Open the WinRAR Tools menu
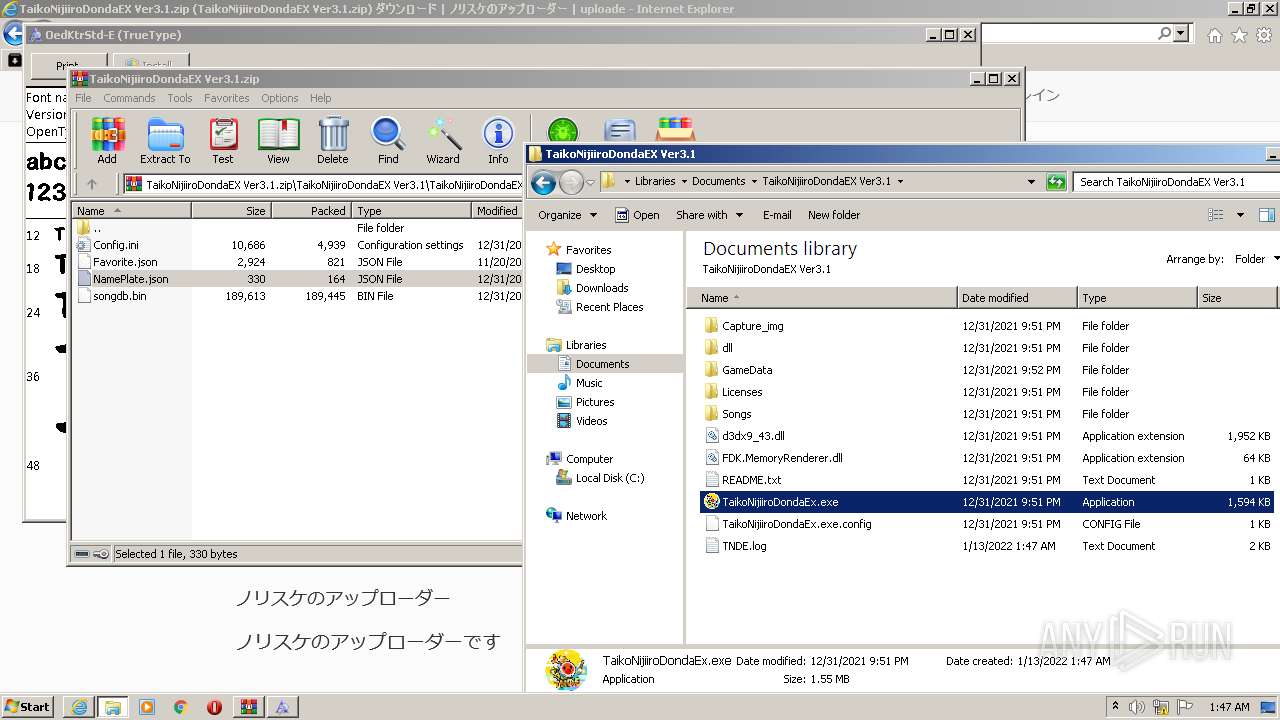Image resolution: width=1280 pixels, height=720 pixels. [180, 98]
